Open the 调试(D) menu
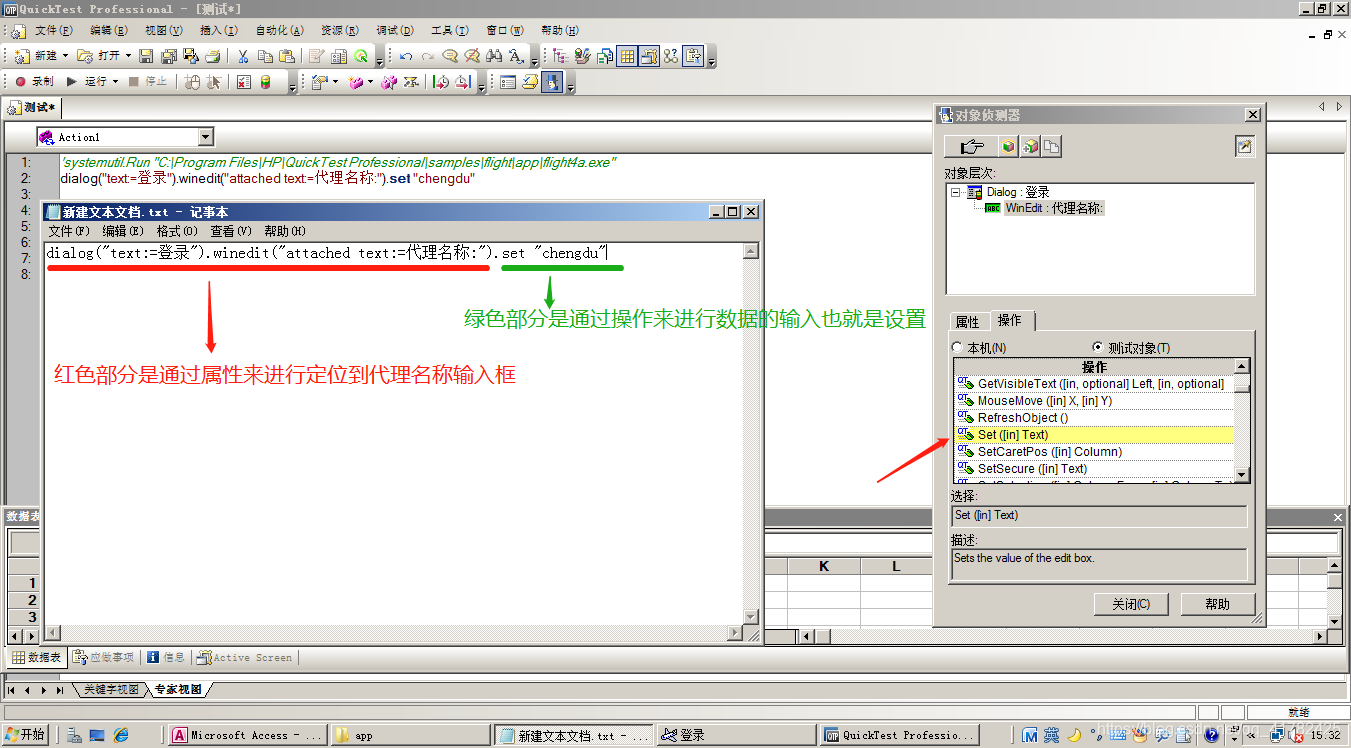1351x748 pixels. (395, 31)
